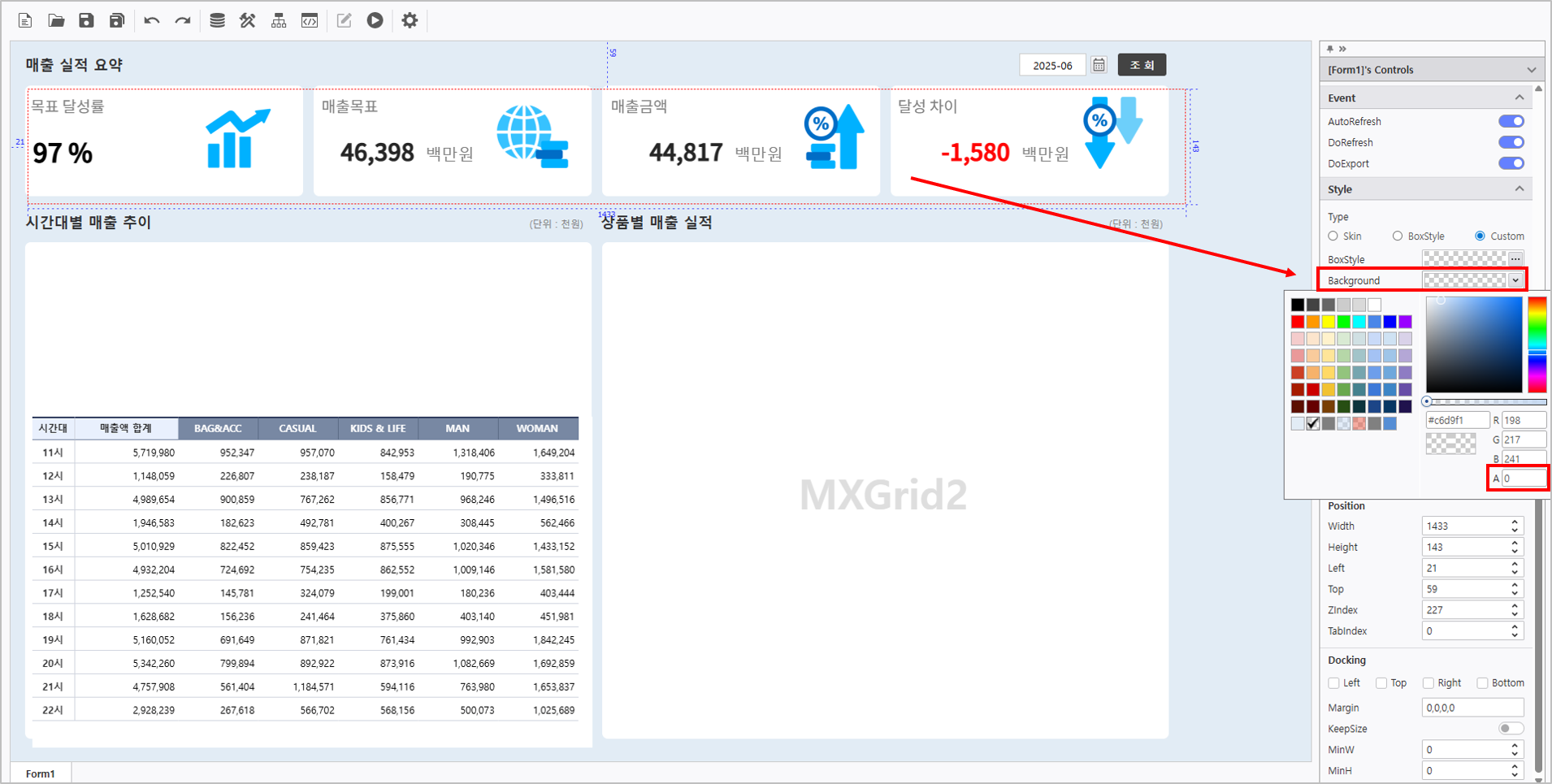Image resolution: width=1552 pixels, height=784 pixels.
Task: Switch to the Form1 tab
Action: point(41,773)
